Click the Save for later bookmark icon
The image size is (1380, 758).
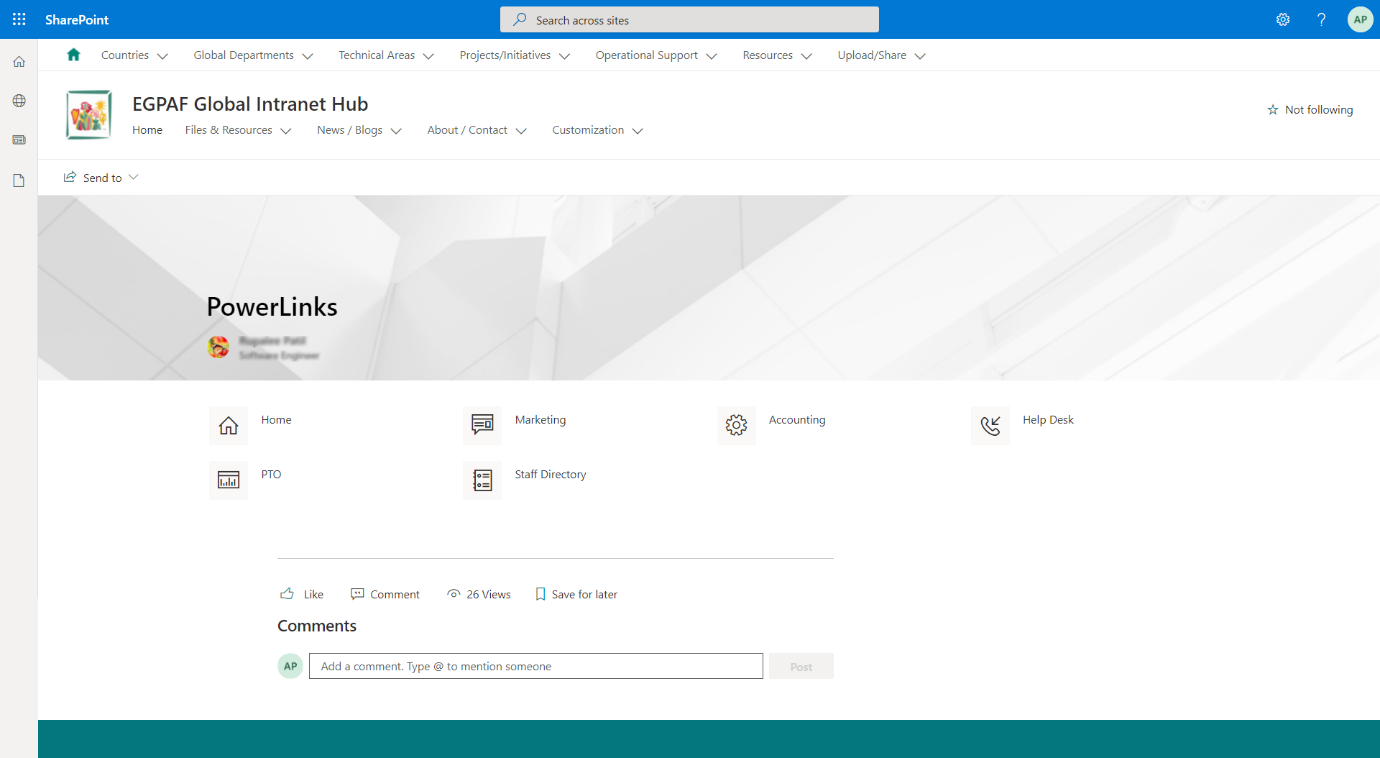(540, 594)
